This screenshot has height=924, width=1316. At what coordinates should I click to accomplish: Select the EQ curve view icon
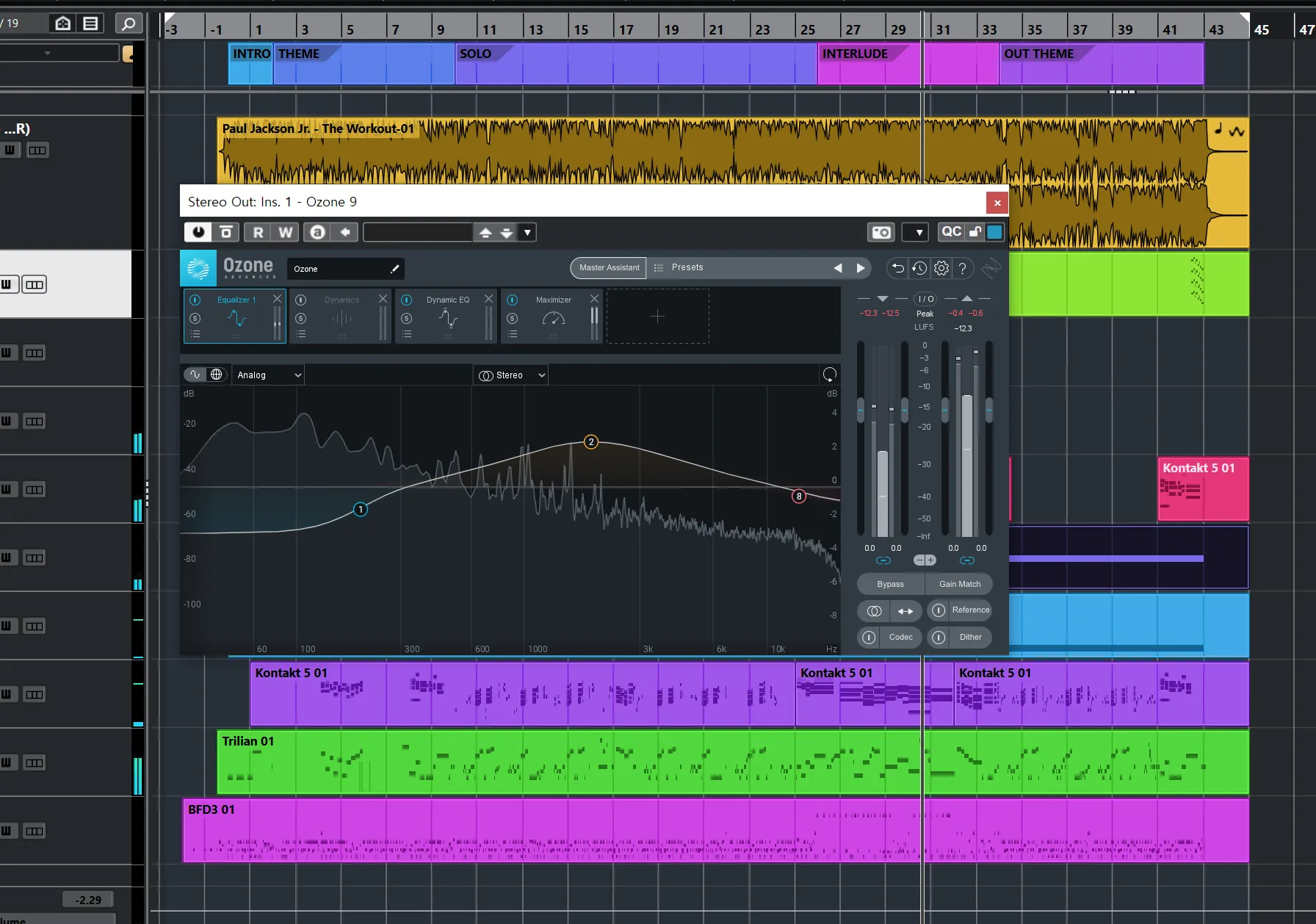195,375
